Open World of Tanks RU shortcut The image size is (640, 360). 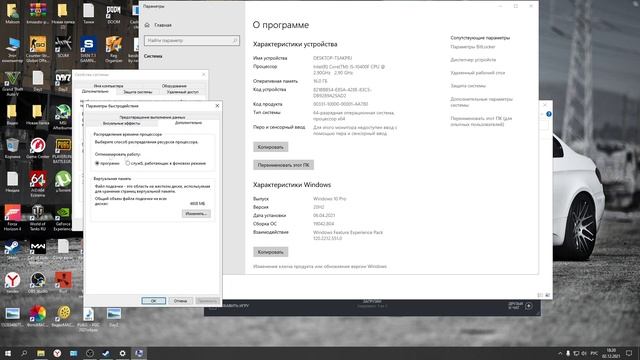click(x=38, y=217)
